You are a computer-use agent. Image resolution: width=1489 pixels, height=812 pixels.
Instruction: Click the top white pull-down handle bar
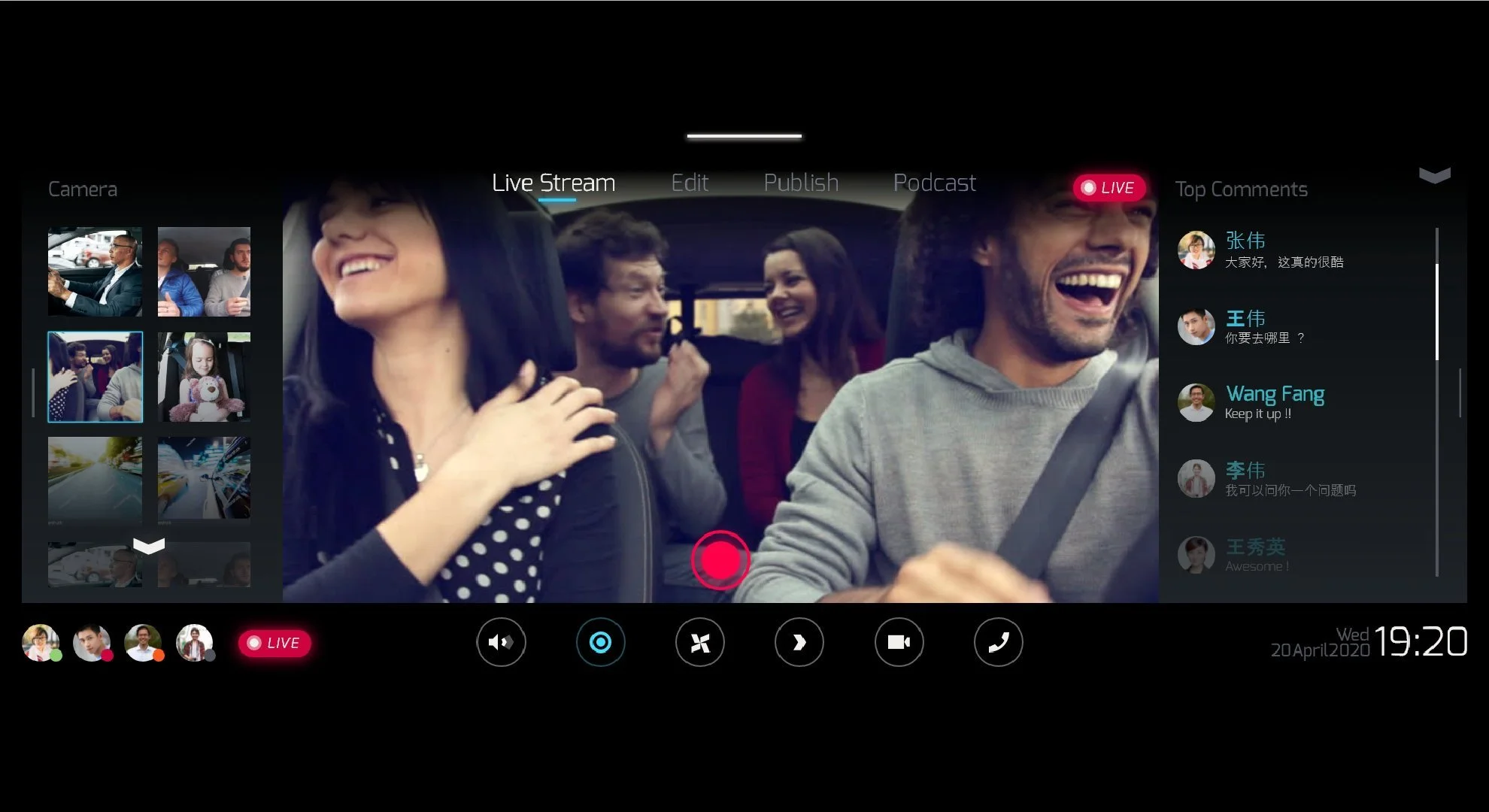point(744,136)
